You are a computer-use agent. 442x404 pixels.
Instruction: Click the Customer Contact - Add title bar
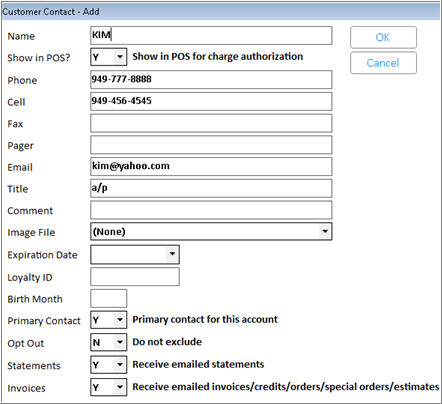221,12
